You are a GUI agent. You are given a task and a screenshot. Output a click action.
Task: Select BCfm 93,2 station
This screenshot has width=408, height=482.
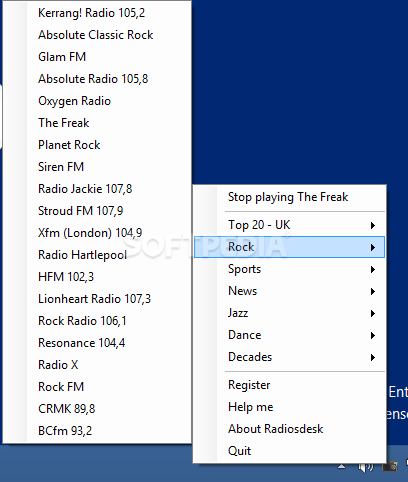coord(97,431)
